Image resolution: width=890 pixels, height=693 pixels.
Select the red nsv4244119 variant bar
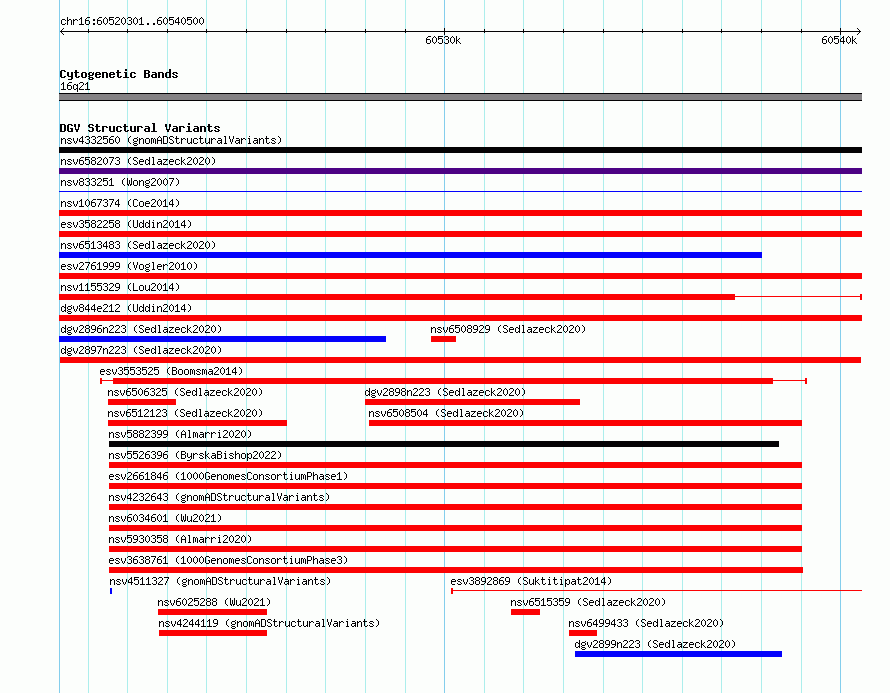[x=213, y=633]
